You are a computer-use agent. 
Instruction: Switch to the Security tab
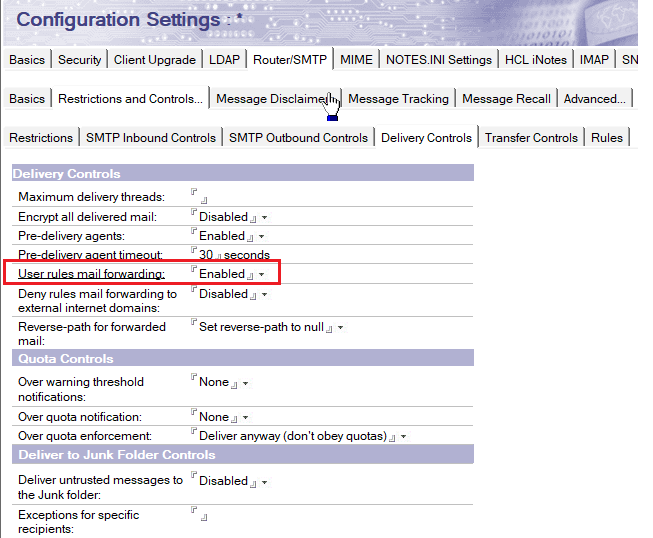tap(79, 60)
